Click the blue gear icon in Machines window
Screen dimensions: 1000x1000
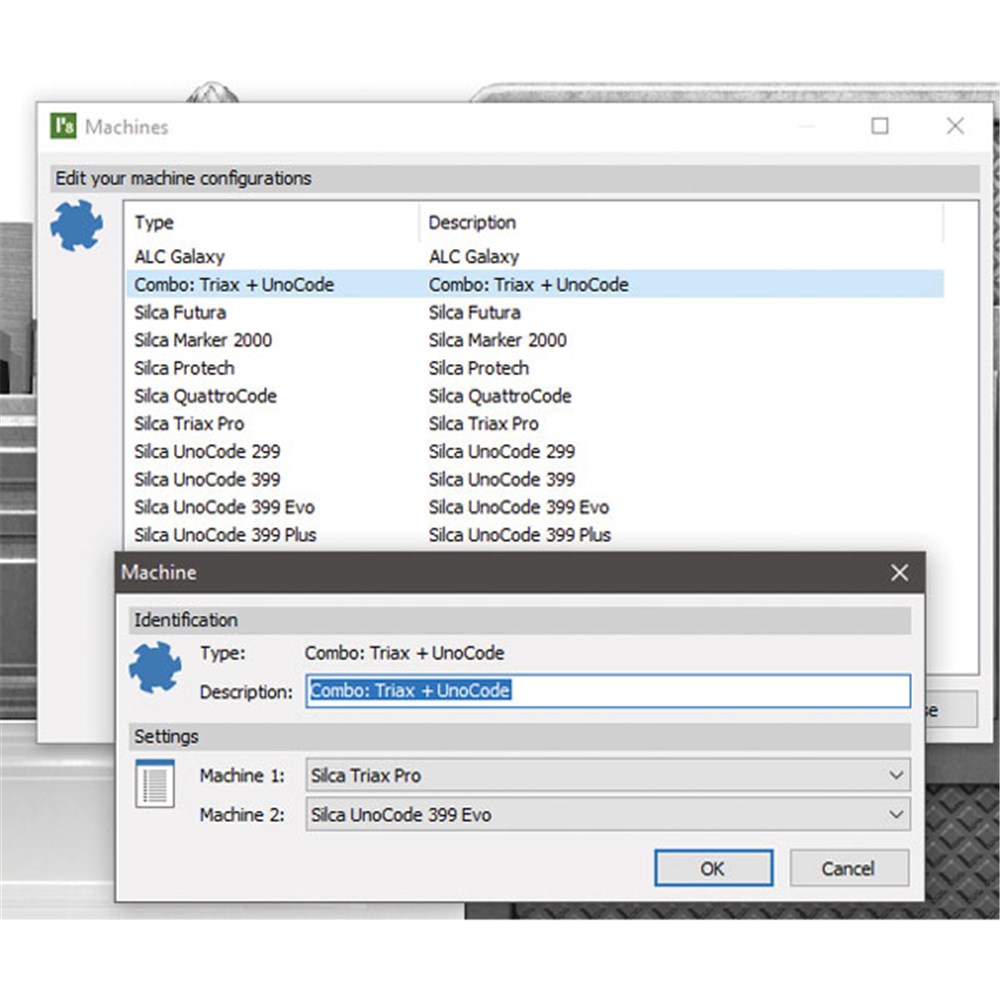click(x=77, y=225)
